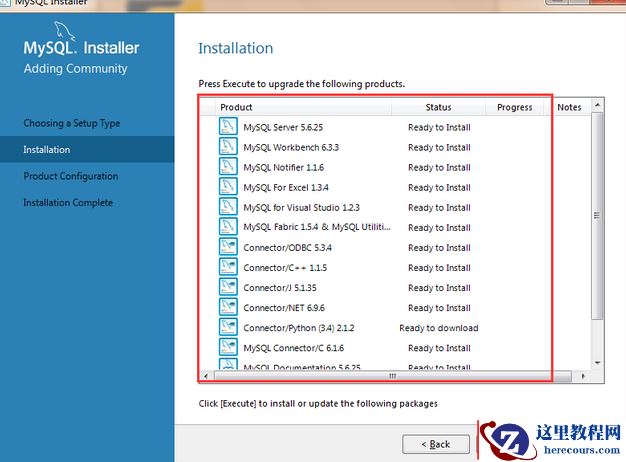
Task: Sort by the Status column header
Action: [x=438, y=107]
